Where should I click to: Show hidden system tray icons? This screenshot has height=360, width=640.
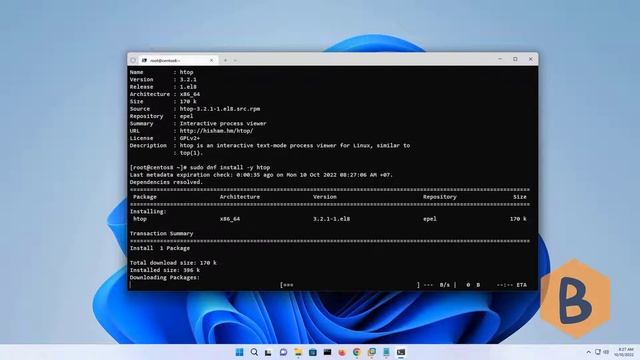(588, 352)
